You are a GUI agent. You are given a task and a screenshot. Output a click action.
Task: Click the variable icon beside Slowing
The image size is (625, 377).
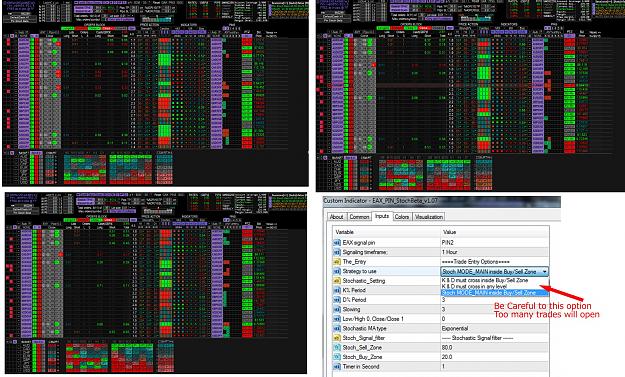tap(337, 310)
